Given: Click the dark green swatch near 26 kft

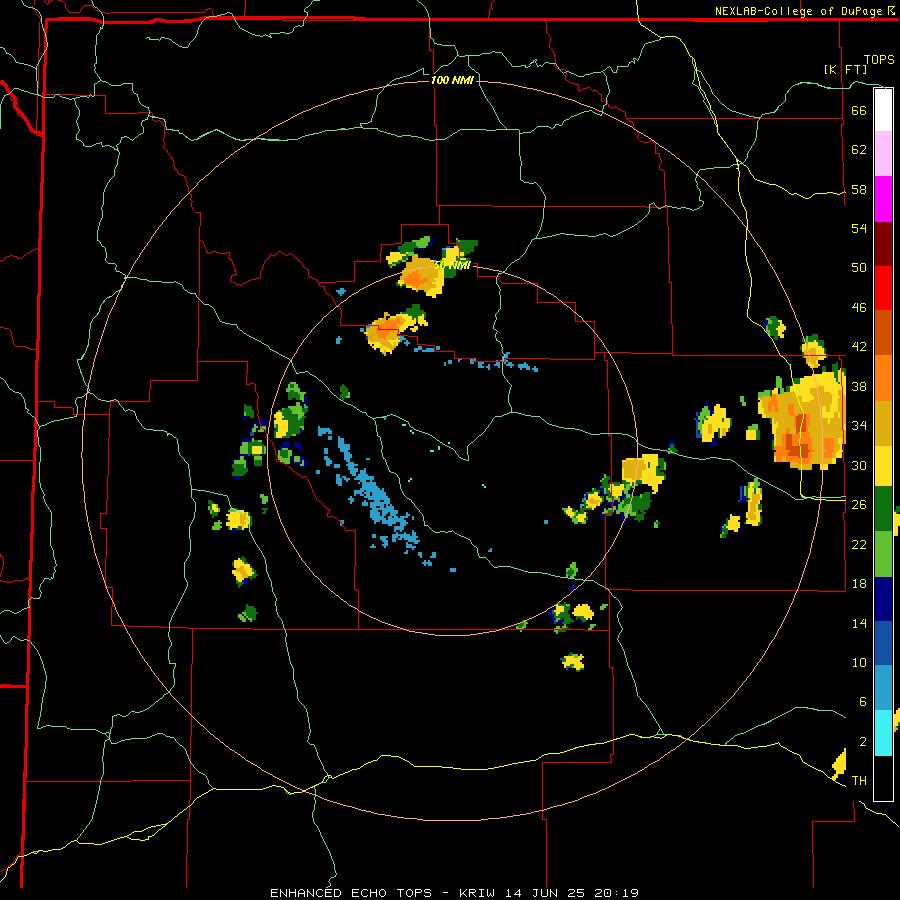Looking at the screenshot, I should point(883,509).
